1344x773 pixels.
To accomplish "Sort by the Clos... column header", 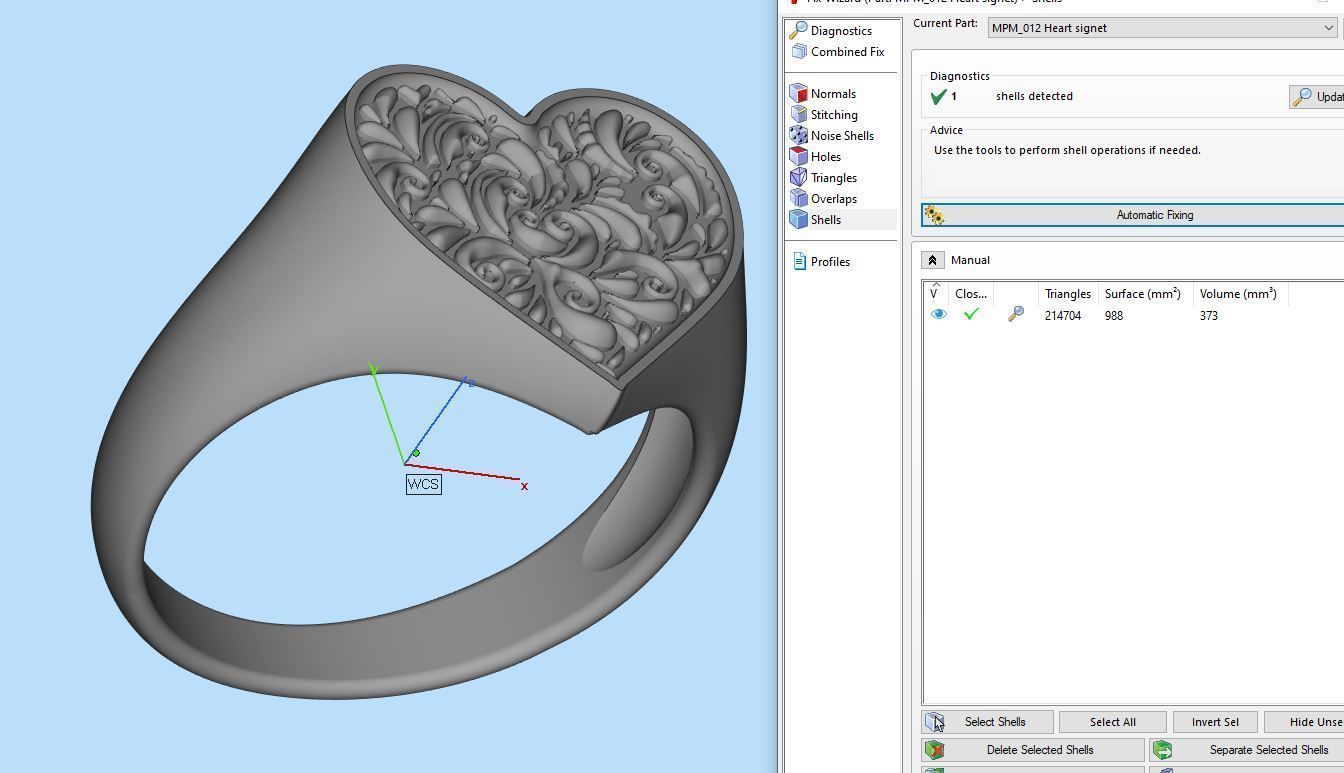I will 971,294.
